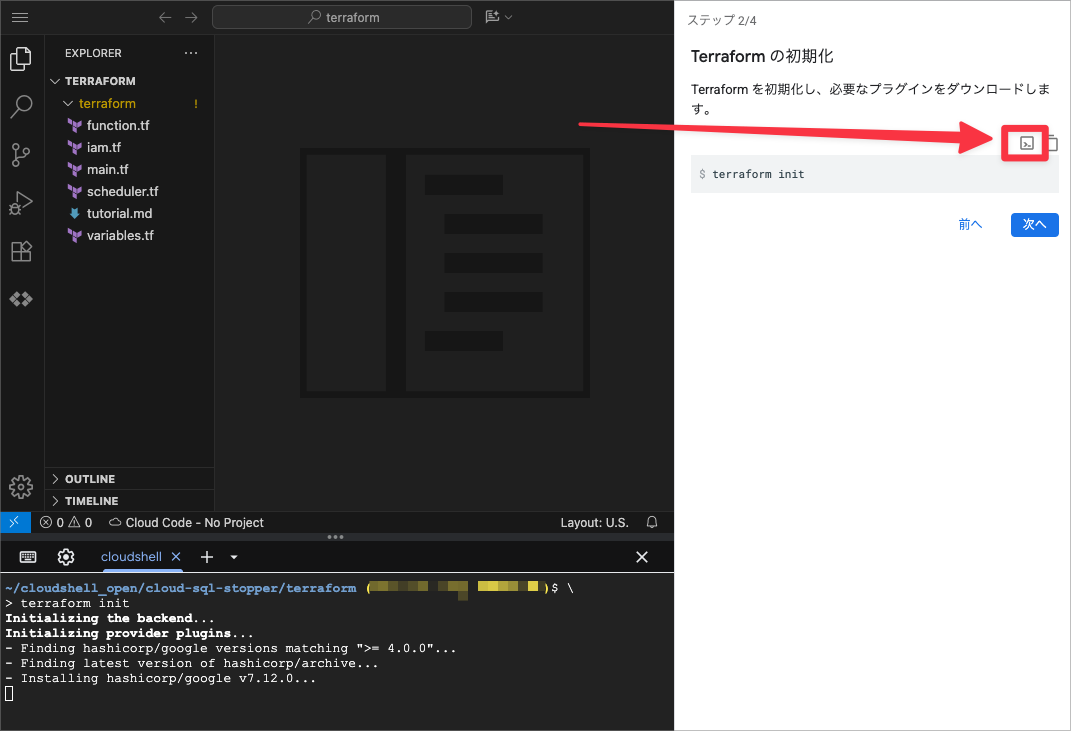The height and width of the screenshot is (731, 1071).
Task: Copy the command to clipboard
Action: (x=1052, y=144)
